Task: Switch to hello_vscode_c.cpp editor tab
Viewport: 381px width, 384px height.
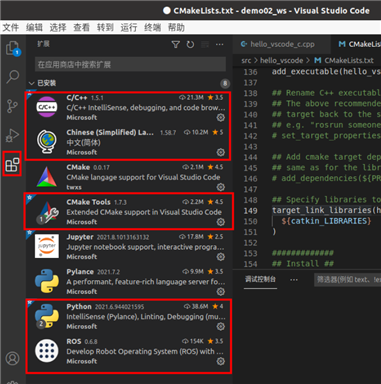Action: coord(278,44)
